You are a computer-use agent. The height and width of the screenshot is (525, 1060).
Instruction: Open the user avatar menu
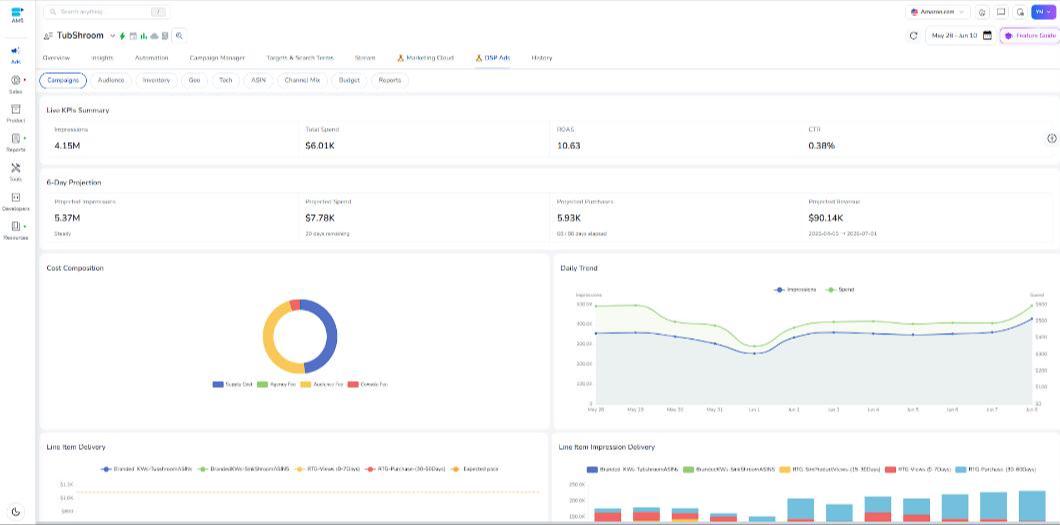click(1042, 12)
